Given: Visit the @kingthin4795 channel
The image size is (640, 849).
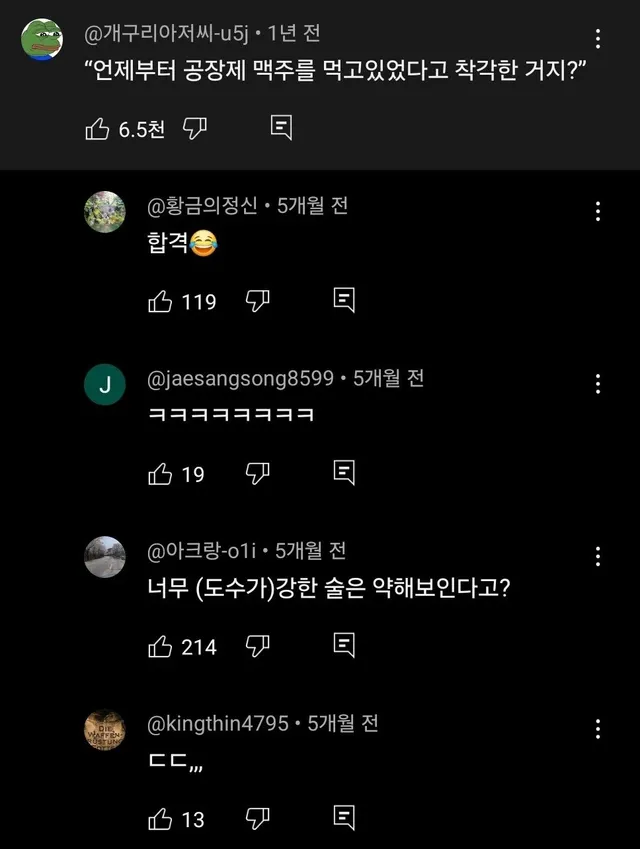Looking at the screenshot, I should tap(218, 723).
